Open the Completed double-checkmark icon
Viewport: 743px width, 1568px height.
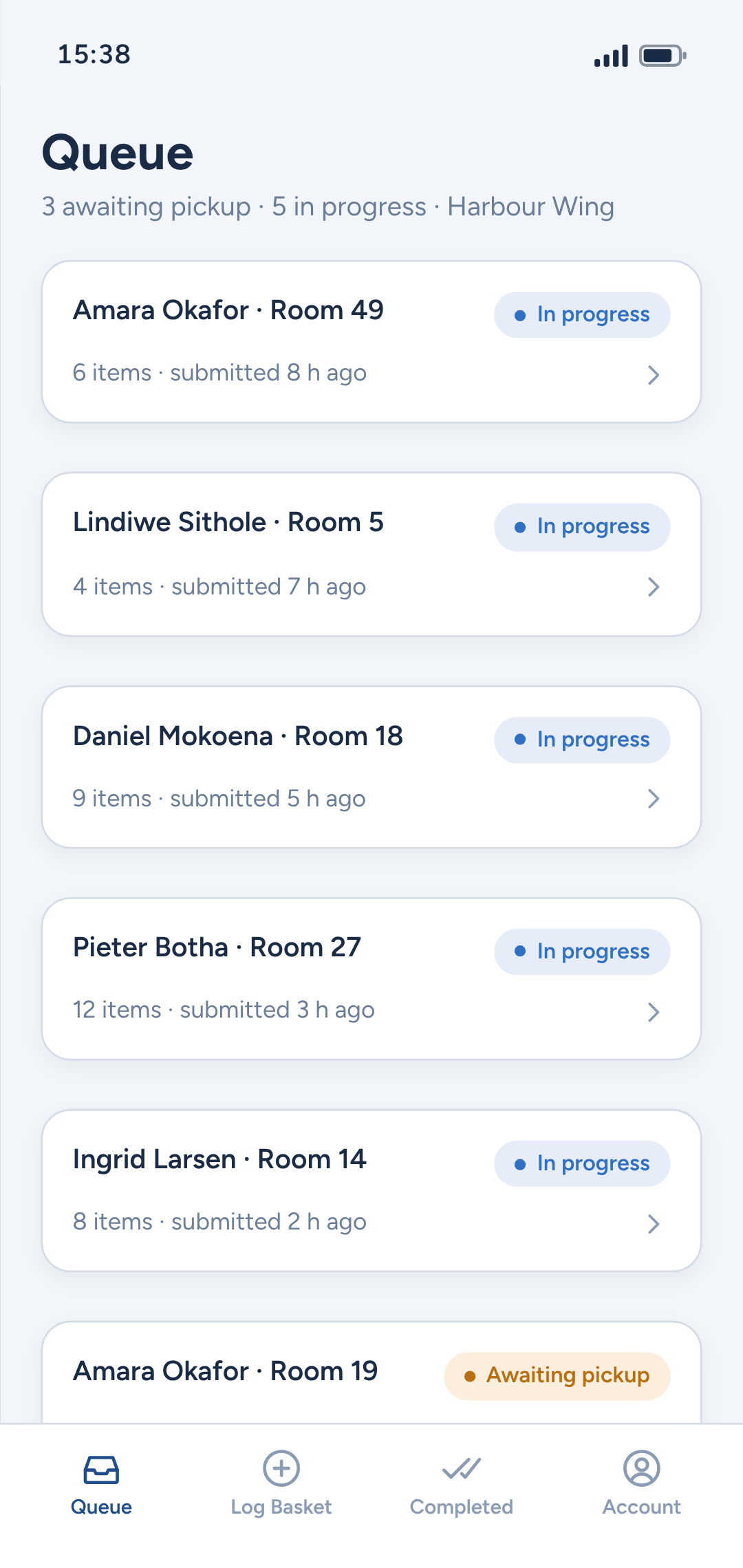461,1468
